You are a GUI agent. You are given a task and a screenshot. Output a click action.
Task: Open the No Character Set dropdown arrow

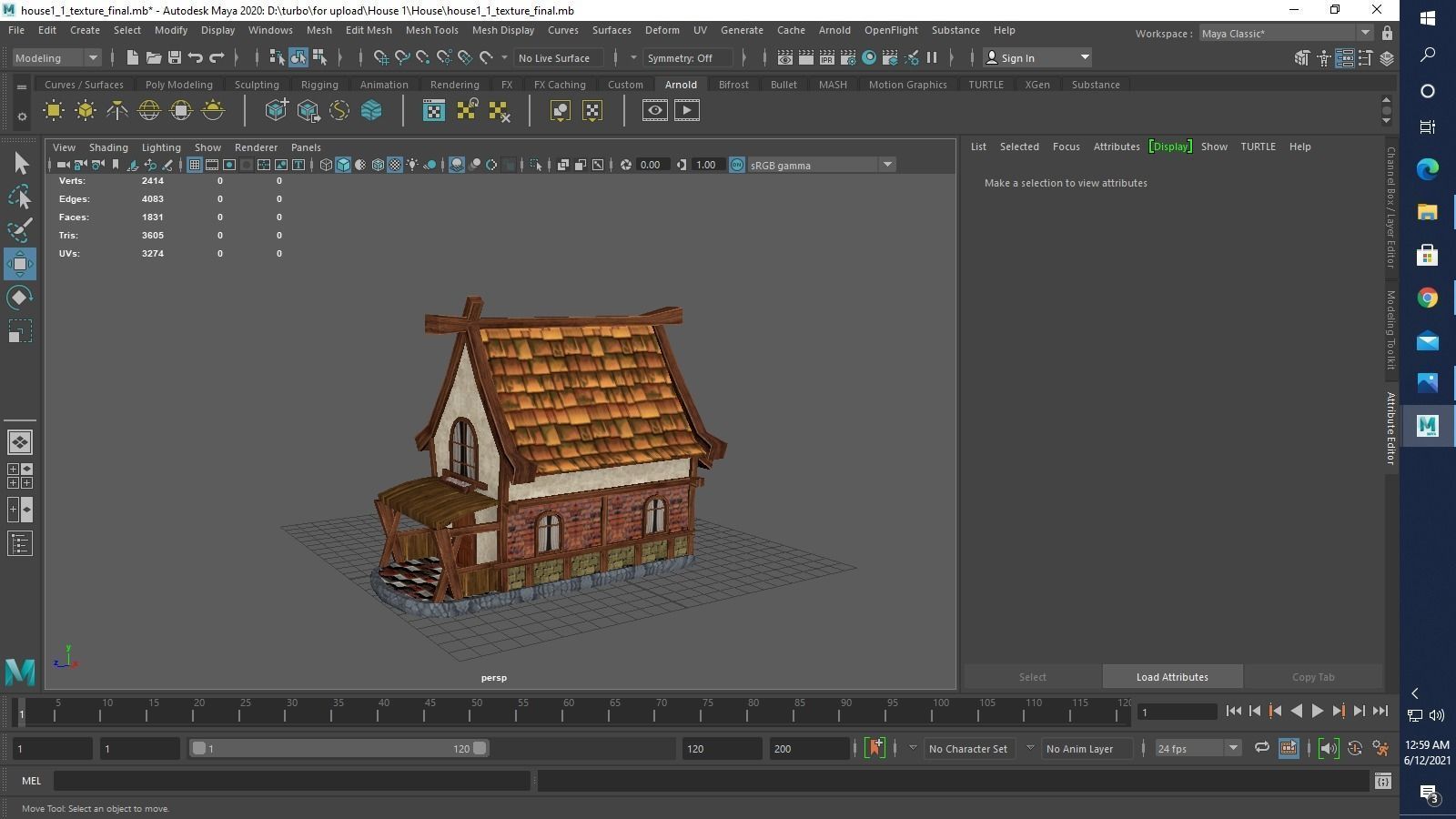pos(913,748)
